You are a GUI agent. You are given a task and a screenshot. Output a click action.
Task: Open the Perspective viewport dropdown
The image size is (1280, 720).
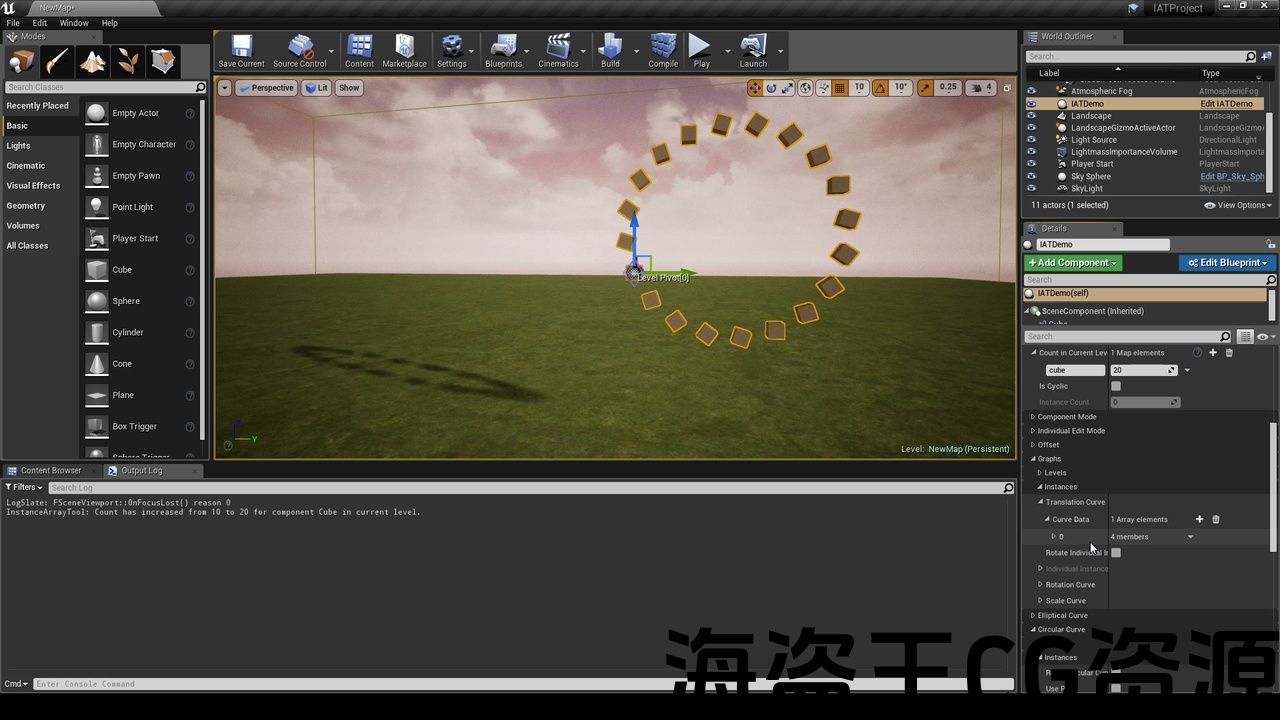tap(266, 88)
